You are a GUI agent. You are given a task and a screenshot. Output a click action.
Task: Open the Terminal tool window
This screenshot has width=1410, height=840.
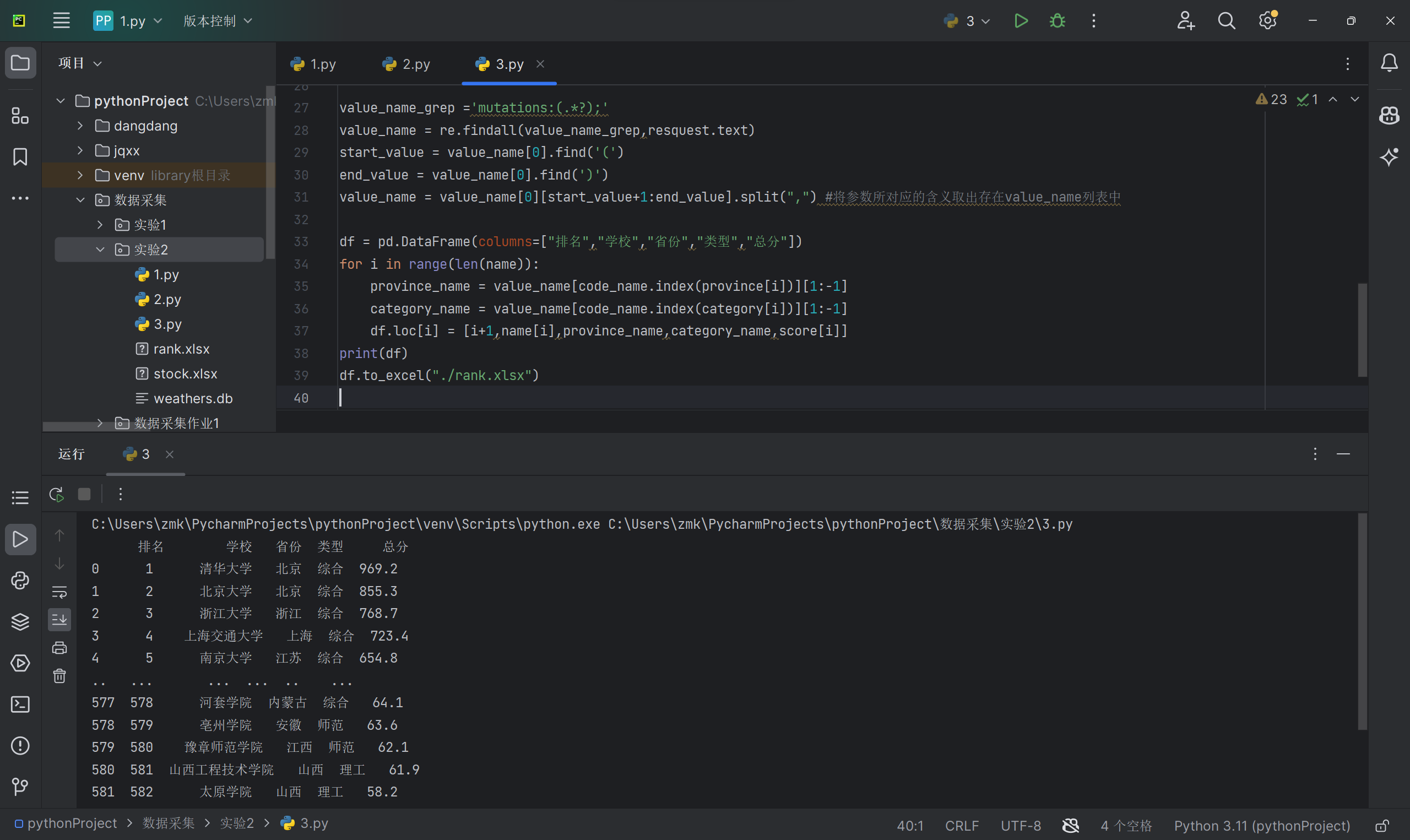[20, 704]
